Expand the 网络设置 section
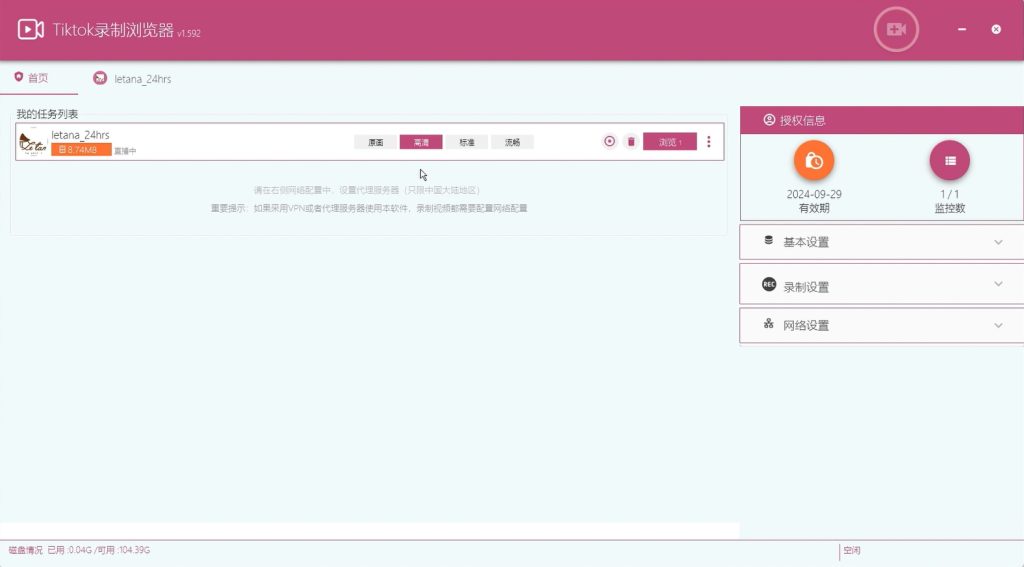The height and width of the screenshot is (567, 1024). click(x=882, y=325)
